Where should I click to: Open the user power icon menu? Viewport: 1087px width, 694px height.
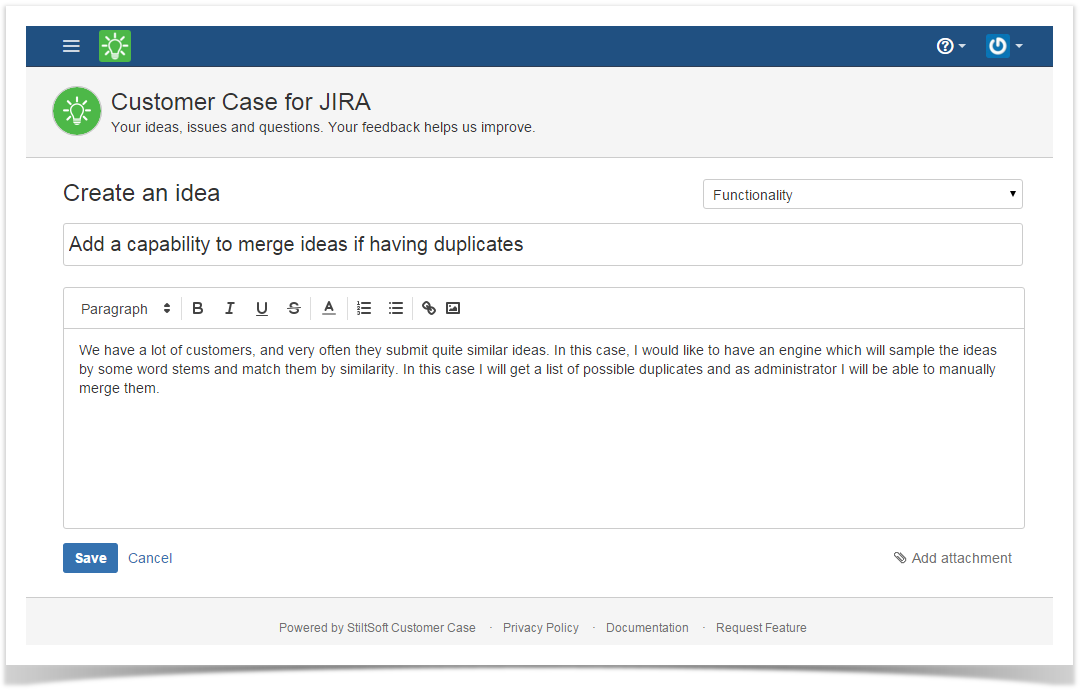point(1005,46)
